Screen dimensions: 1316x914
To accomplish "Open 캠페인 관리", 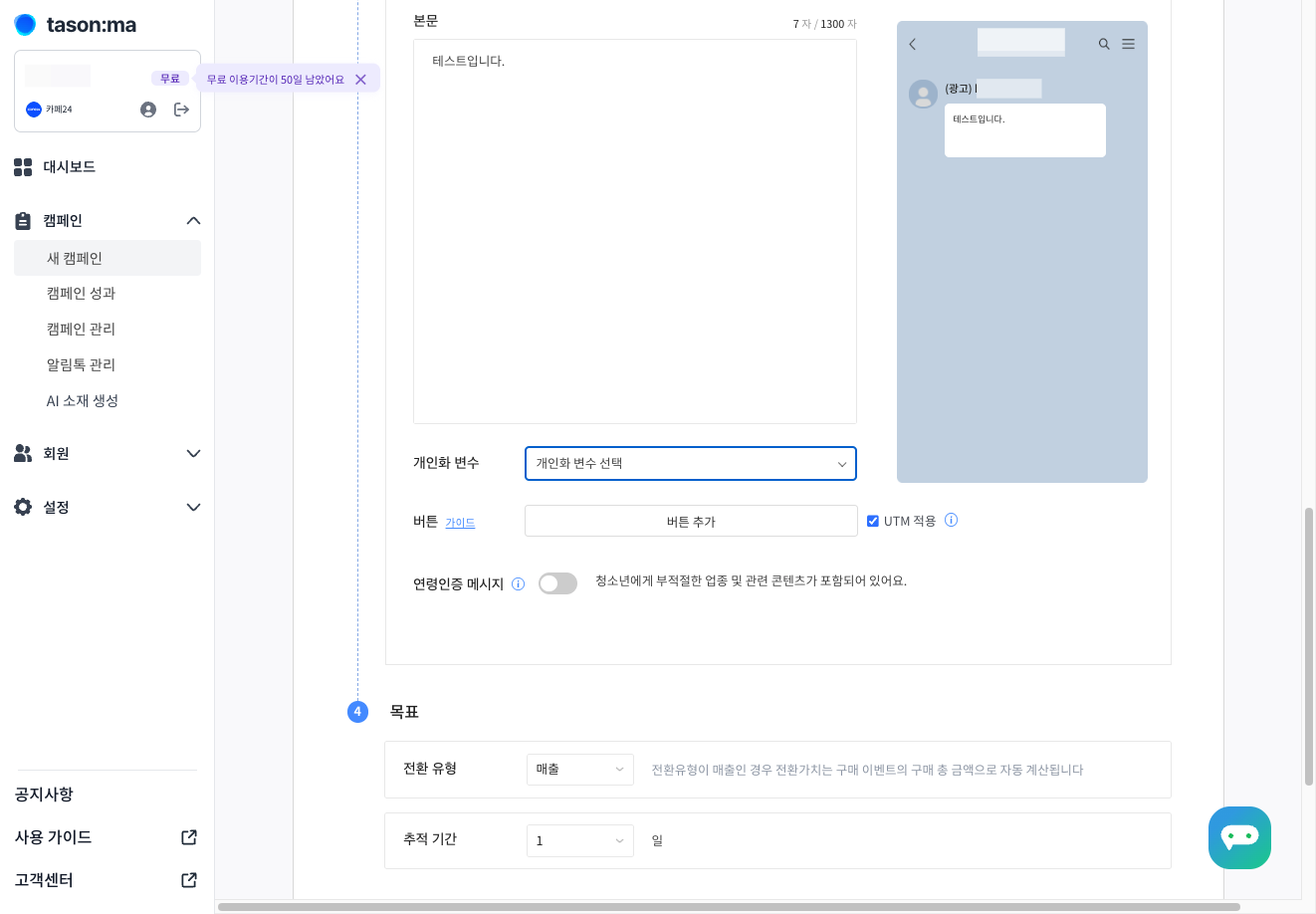I will tap(81, 330).
